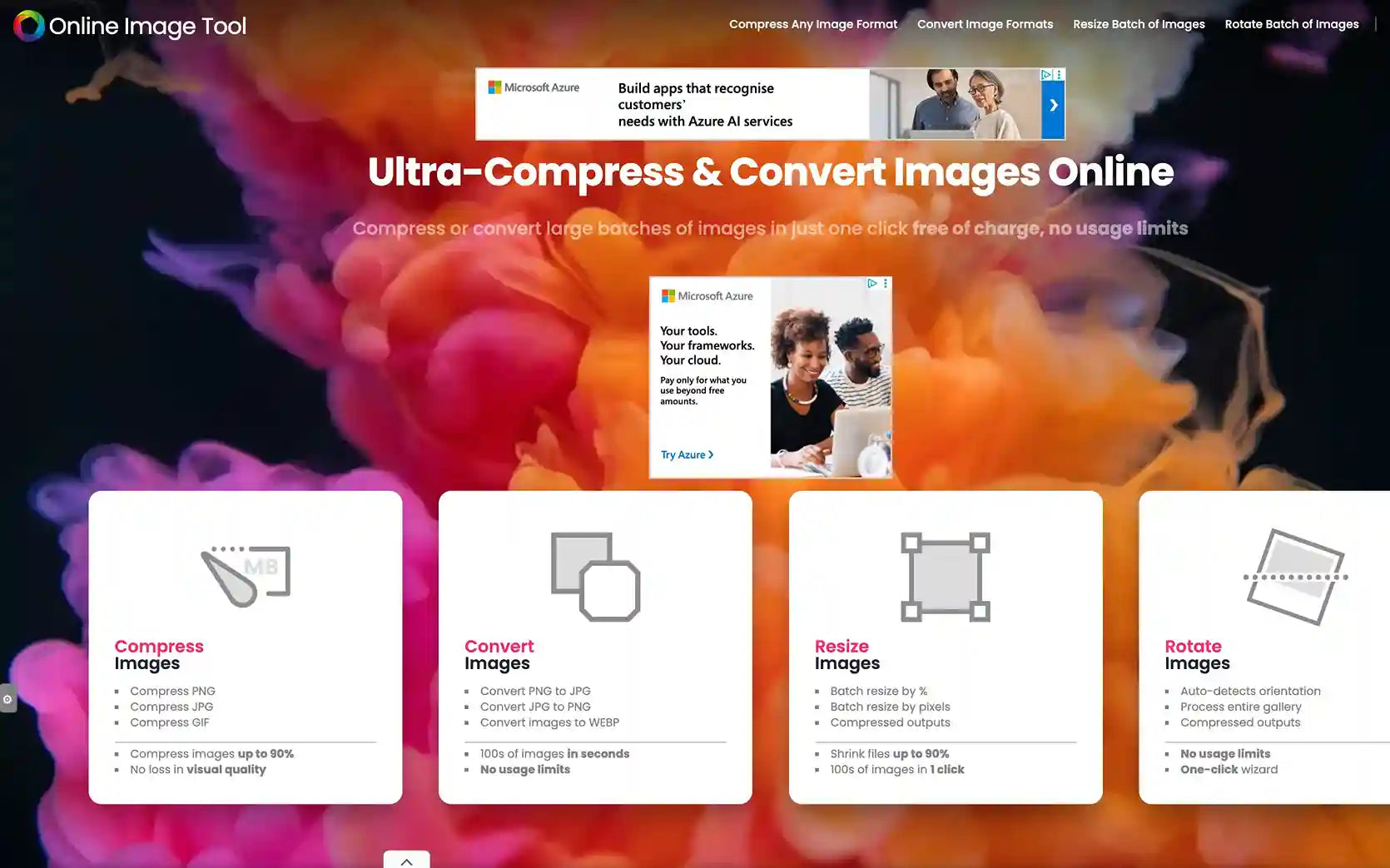Click 'No usage limits' in Rotate card
1390x868 pixels.
click(x=1225, y=754)
